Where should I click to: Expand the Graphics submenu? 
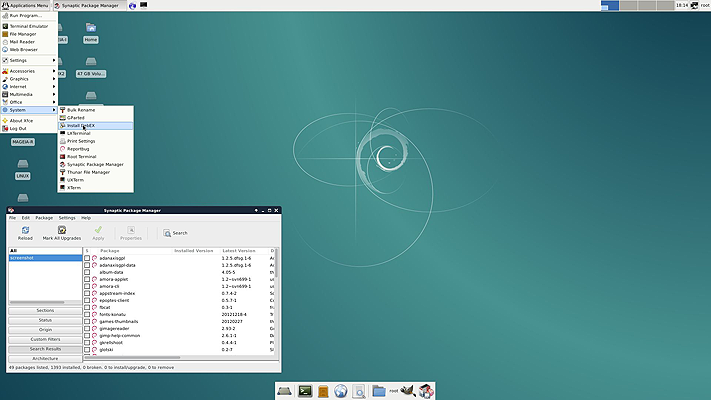pyautogui.click(x=29, y=79)
